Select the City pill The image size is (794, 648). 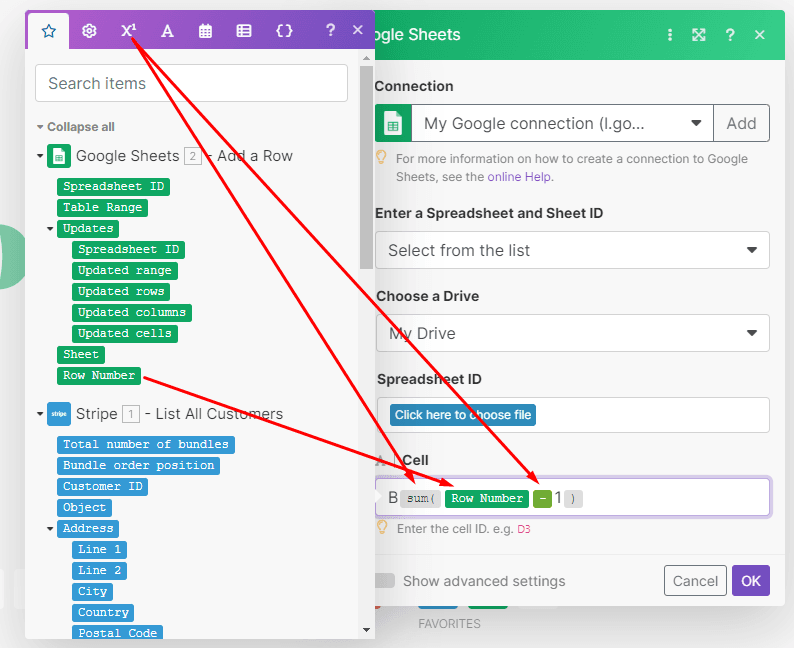[92, 592]
